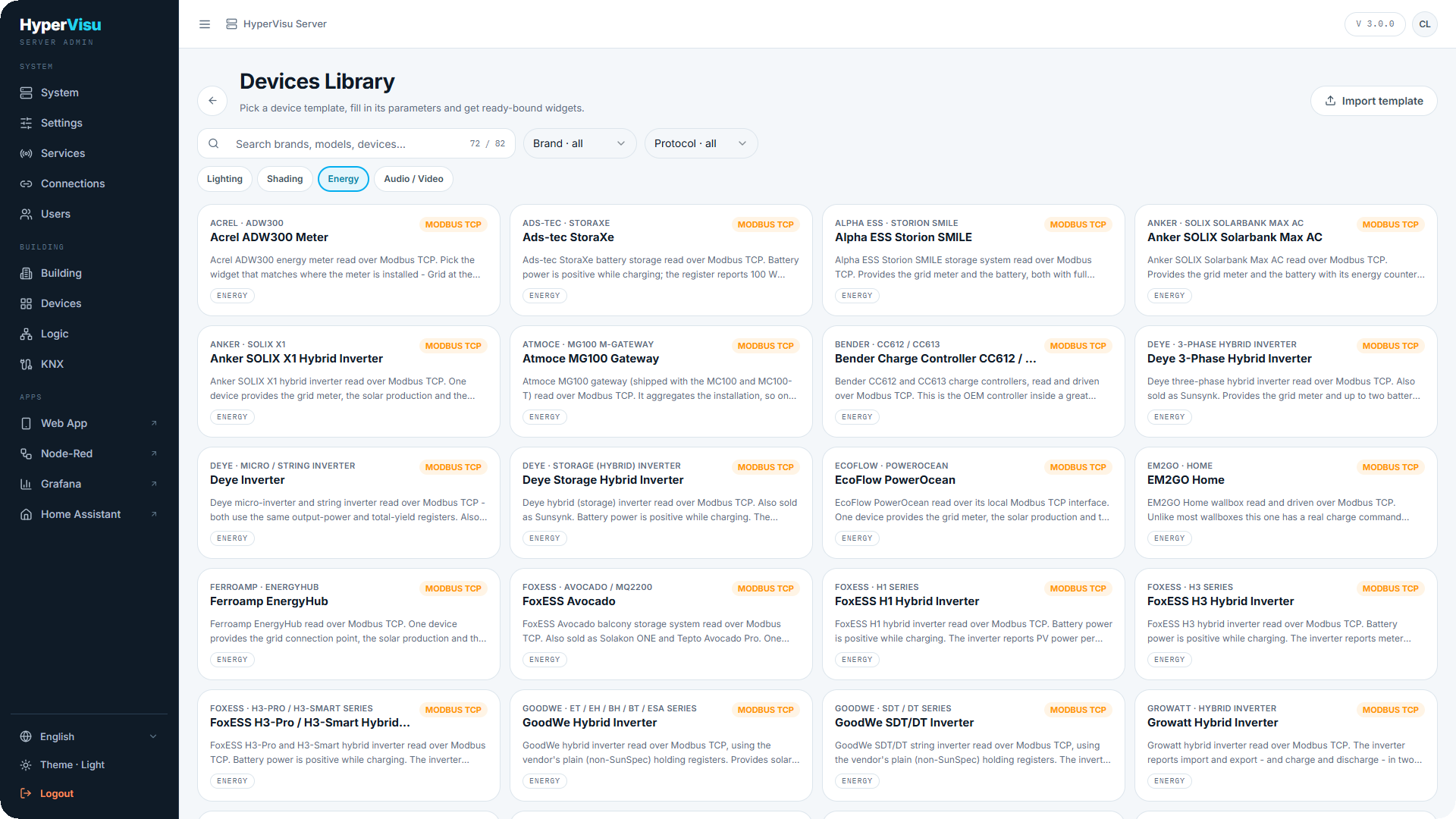Select the Shading category filter
Viewport: 1456px width, 819px height.
point(284,179)
